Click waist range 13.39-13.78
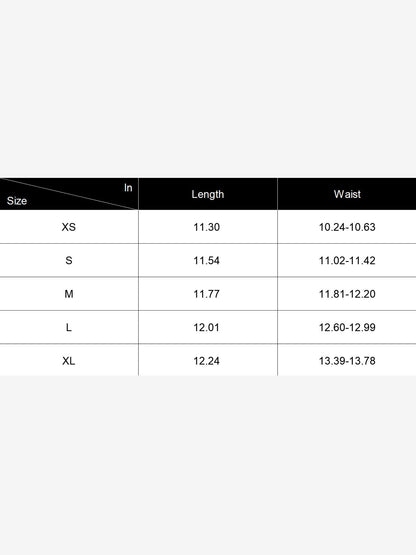 347,361
